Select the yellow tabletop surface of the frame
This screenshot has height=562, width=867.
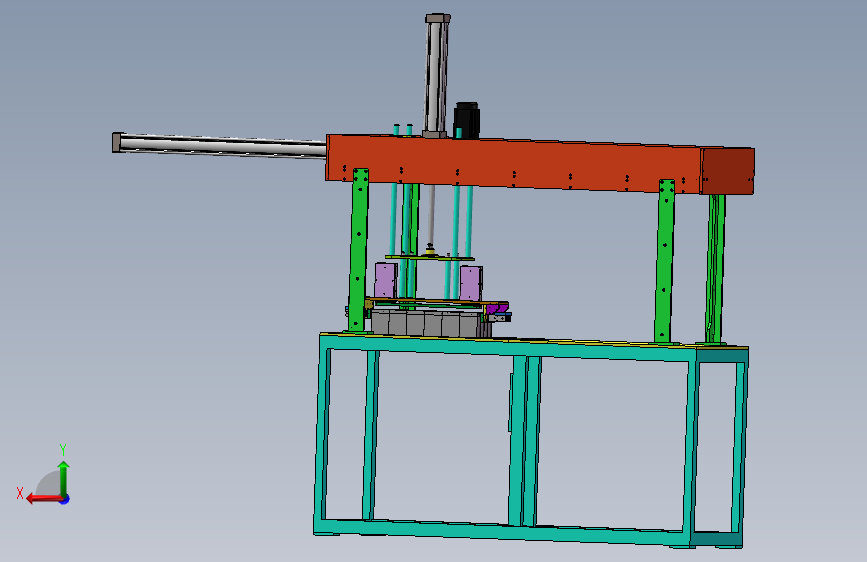click(x=534, y=341)
